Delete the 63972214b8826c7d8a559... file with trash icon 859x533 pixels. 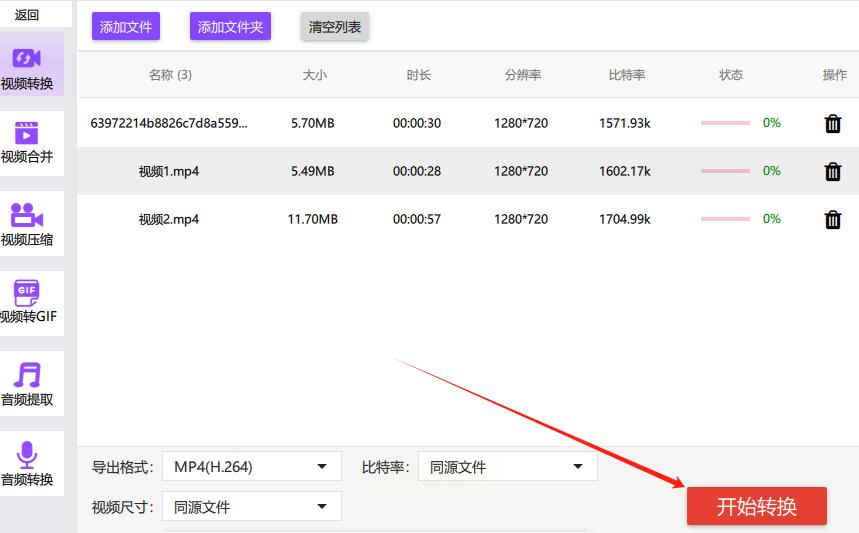[833, 123]
